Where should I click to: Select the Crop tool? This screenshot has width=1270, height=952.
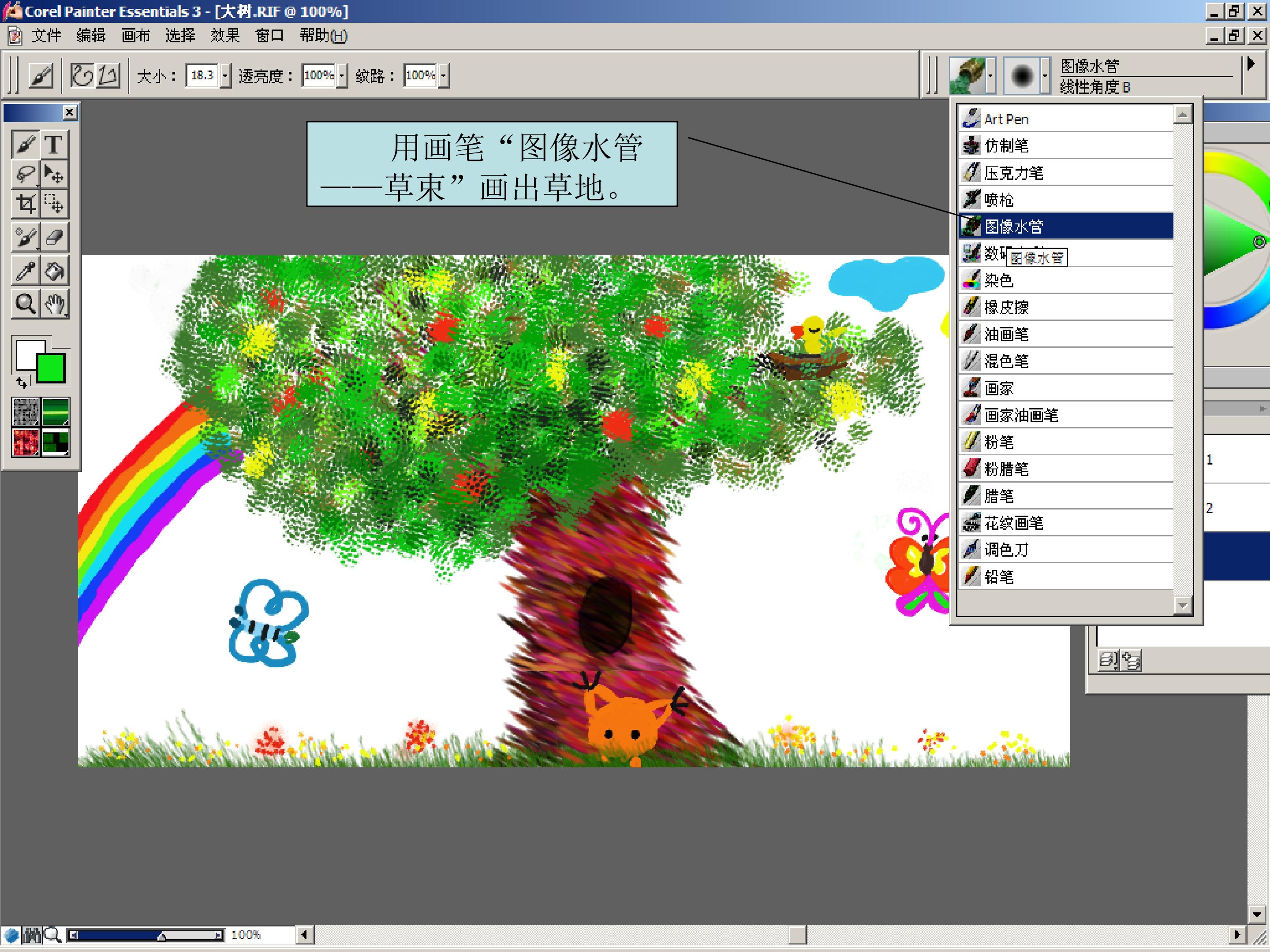tap(25, 205)
